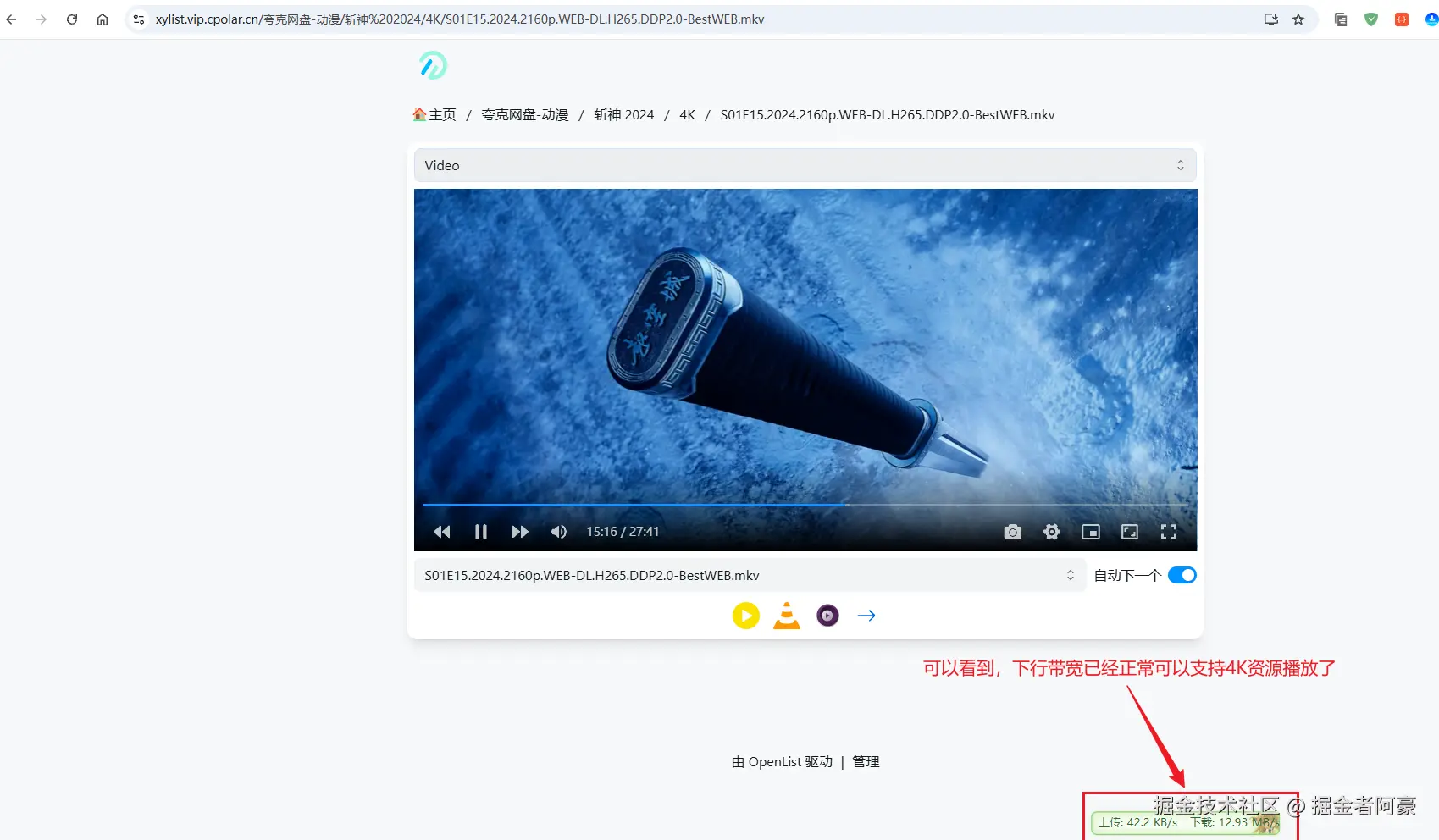Open the video in VLC player

click(x=787, y=616)
